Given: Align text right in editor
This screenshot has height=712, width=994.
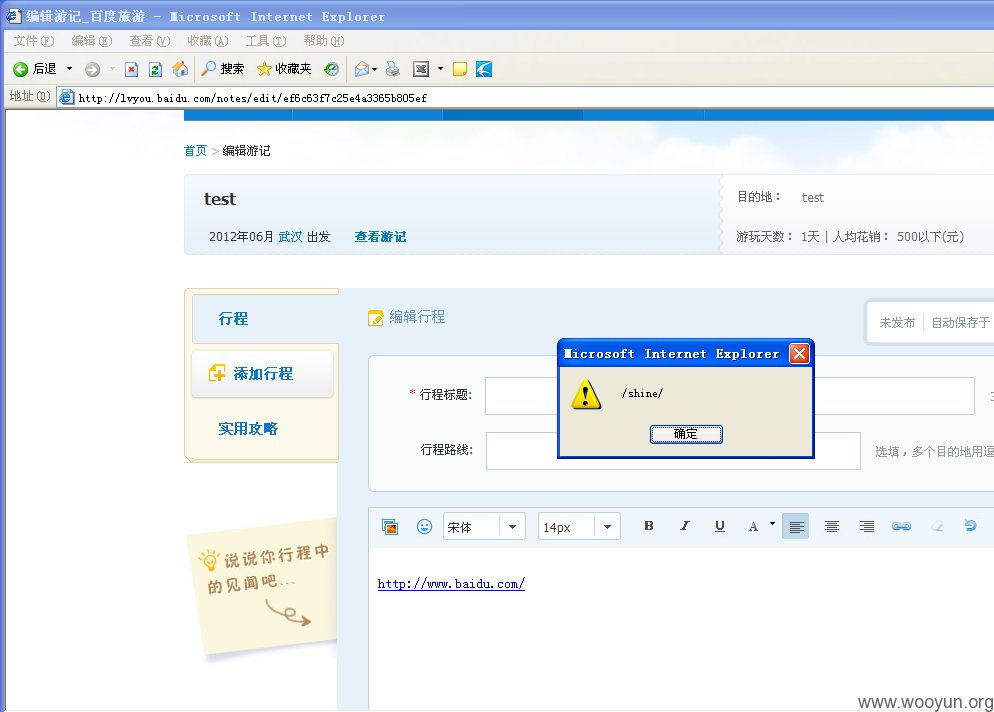Looking at the screenshot, I should coord(867,526).
